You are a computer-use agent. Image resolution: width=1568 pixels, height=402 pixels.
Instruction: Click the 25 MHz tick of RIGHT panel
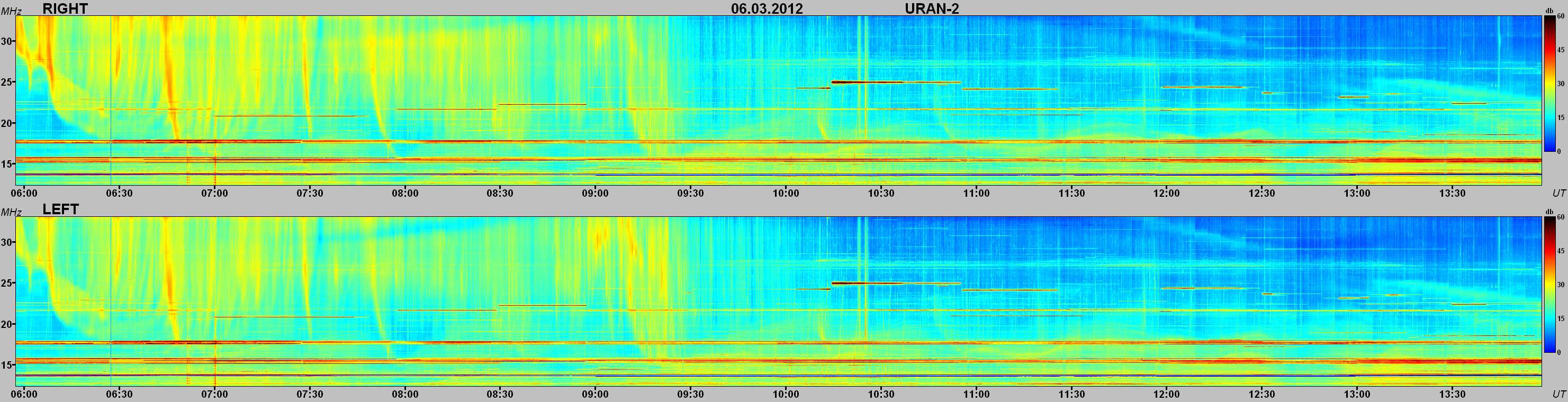(x=7, y=82)
